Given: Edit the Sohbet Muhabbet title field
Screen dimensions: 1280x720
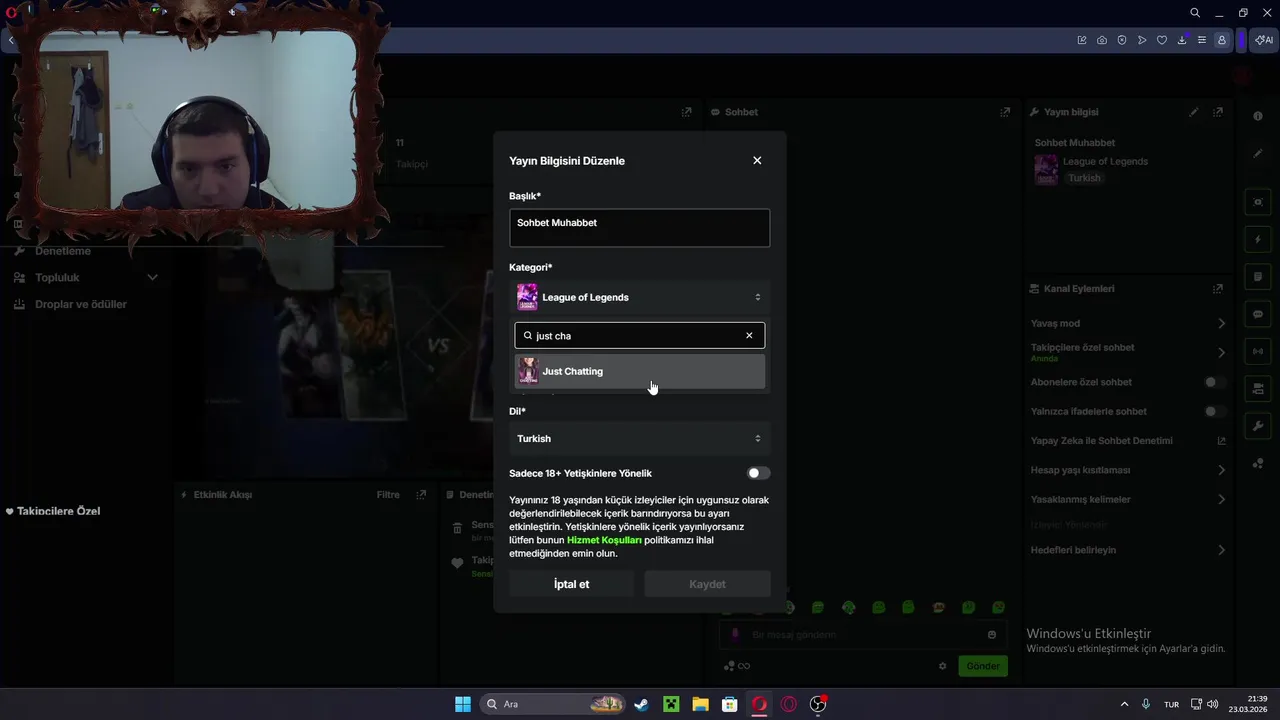Looking at the screenshot, I should click(640, 228).
